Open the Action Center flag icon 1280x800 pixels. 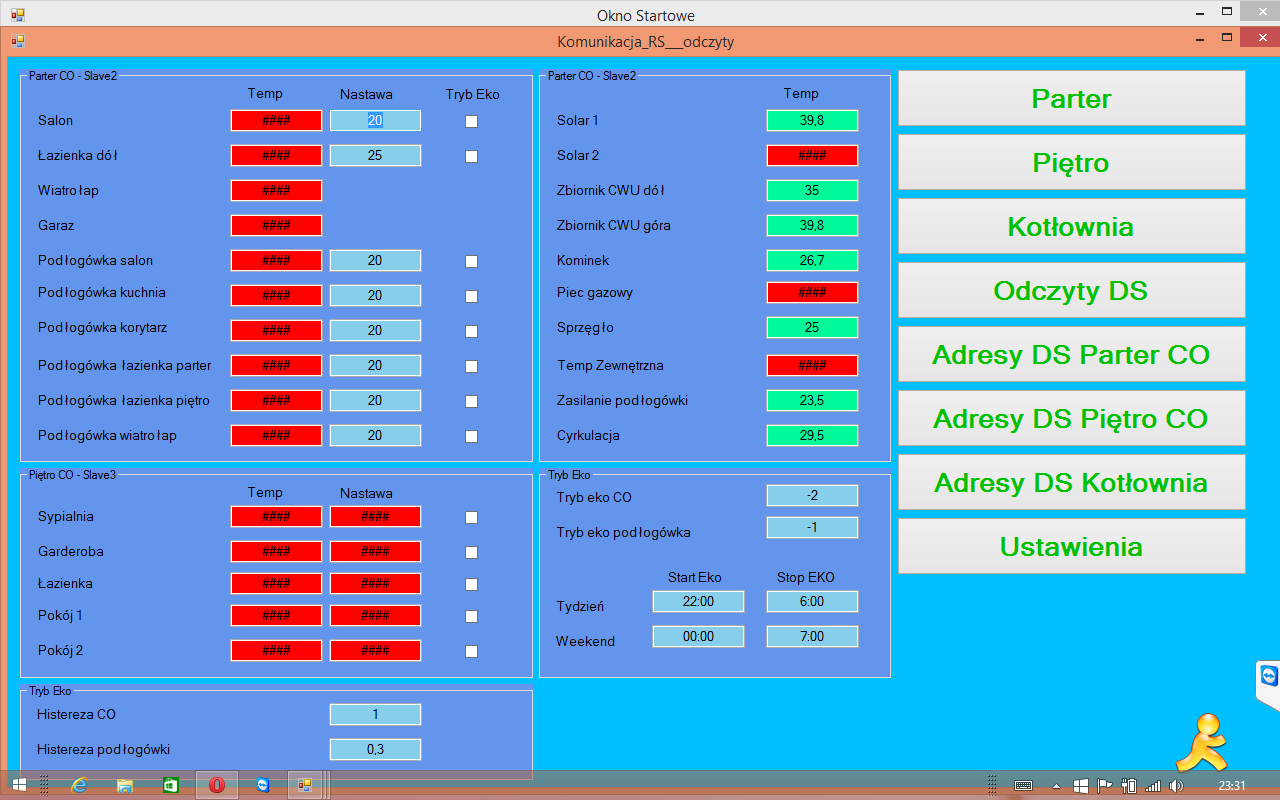coord(1105,786)
